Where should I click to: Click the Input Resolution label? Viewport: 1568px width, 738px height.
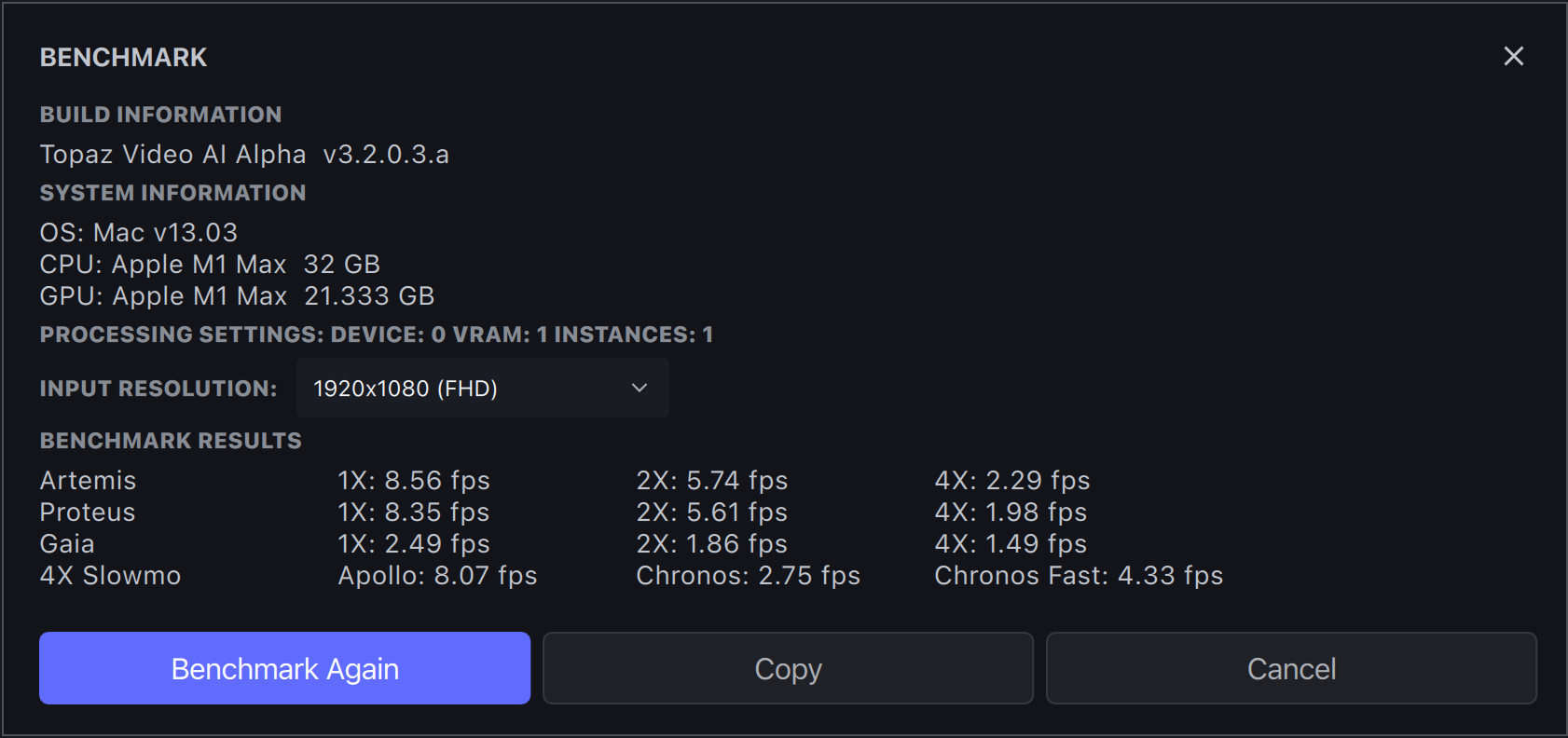(x=158, y=389)
